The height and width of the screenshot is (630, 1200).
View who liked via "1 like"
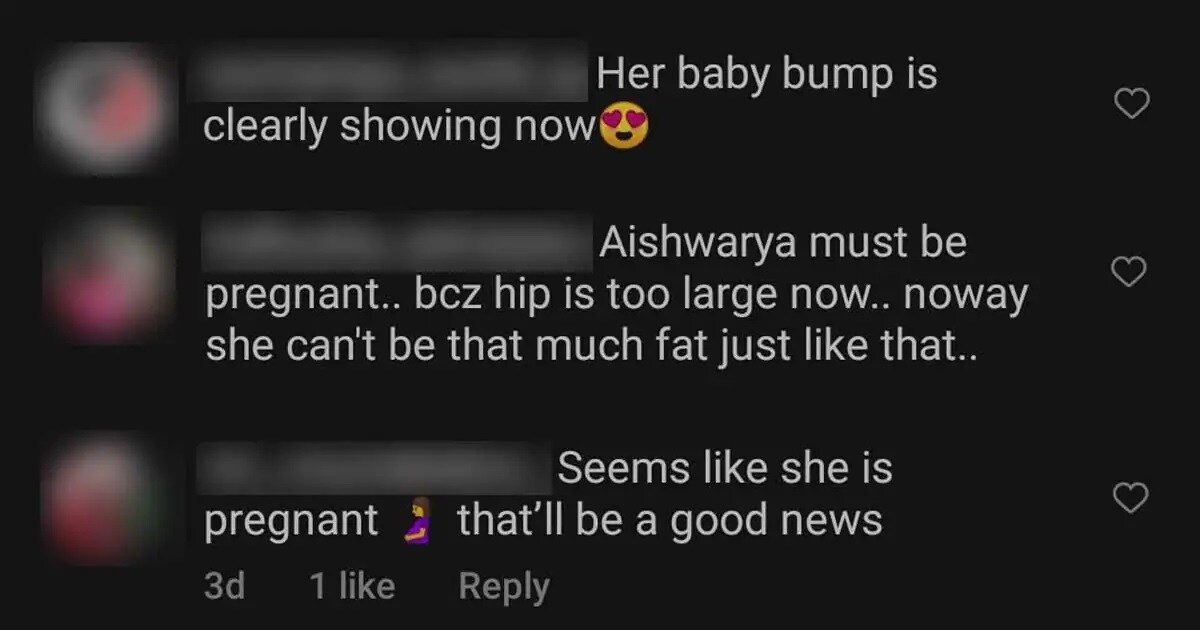[352, 586]
